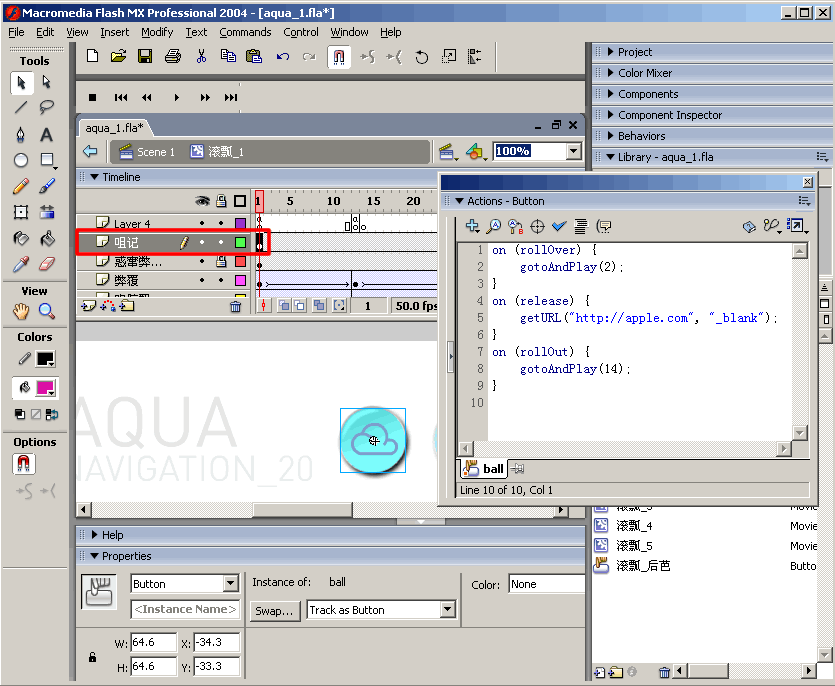Select the Subselection tool

47,83
